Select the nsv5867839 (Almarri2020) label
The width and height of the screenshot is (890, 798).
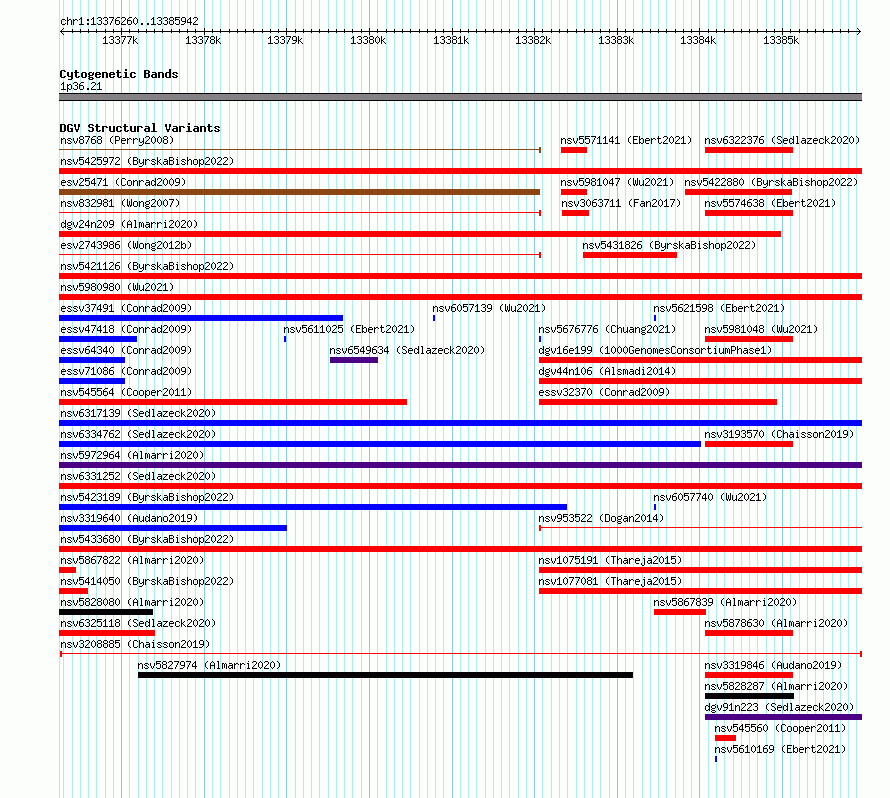coord(725,602)
